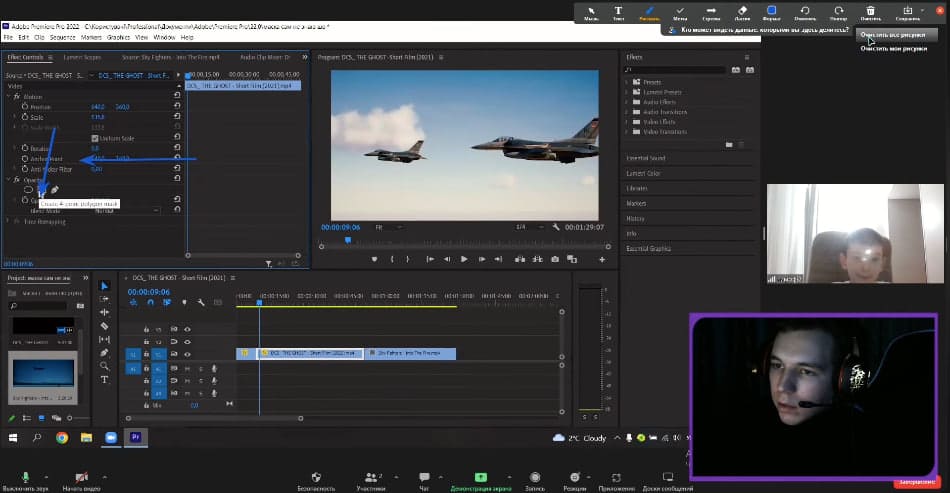Open the Markers menu
950x493 pixels.
click(91, 38)
